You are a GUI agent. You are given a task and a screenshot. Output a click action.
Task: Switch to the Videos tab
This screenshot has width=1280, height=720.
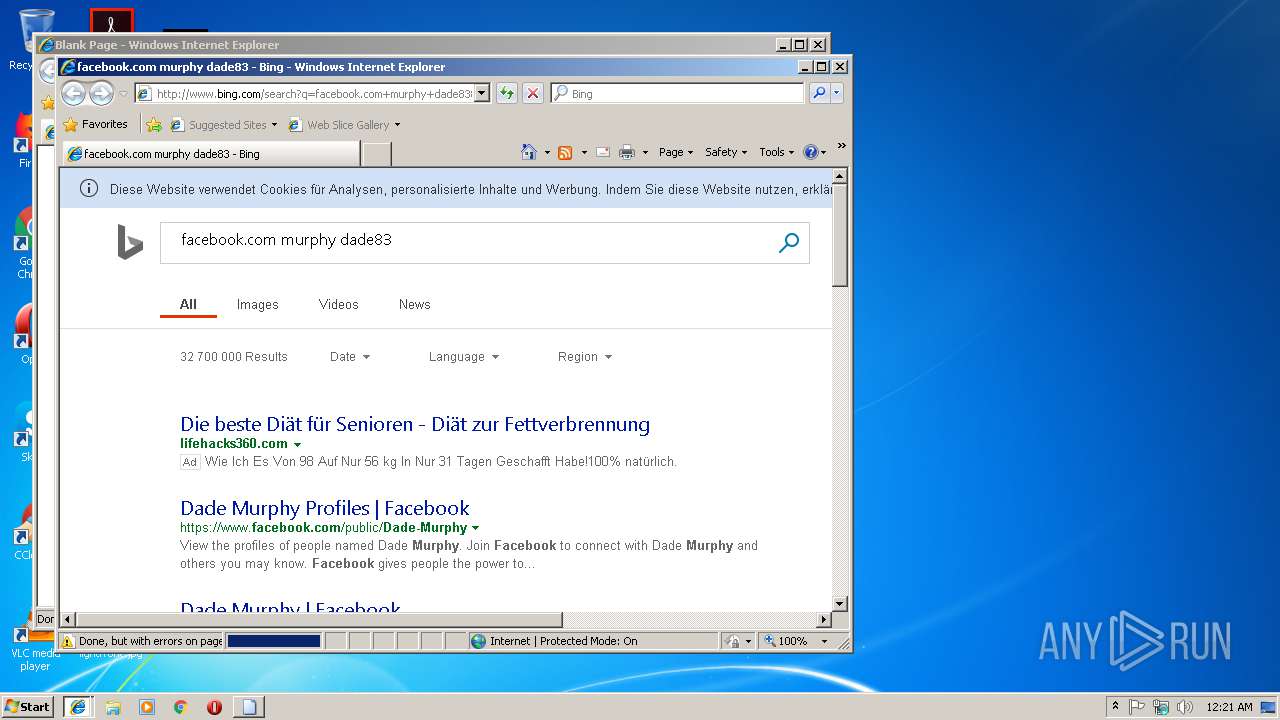338,305
